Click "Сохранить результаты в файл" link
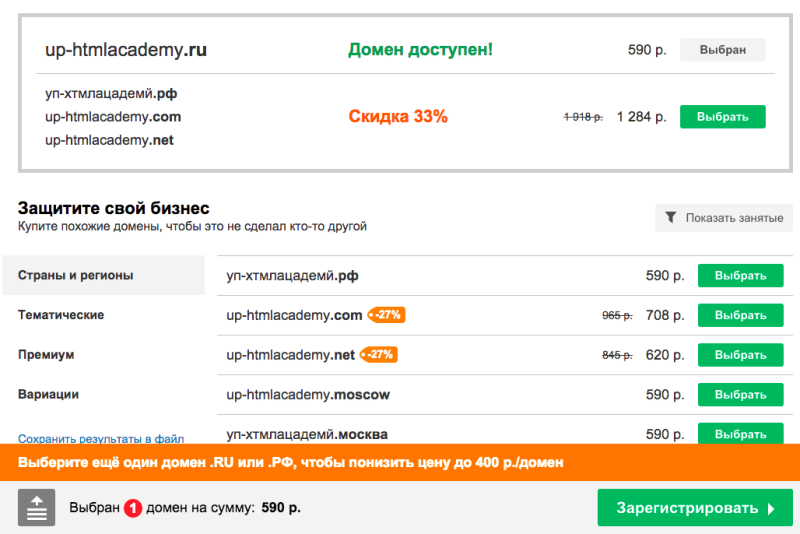 101,438
